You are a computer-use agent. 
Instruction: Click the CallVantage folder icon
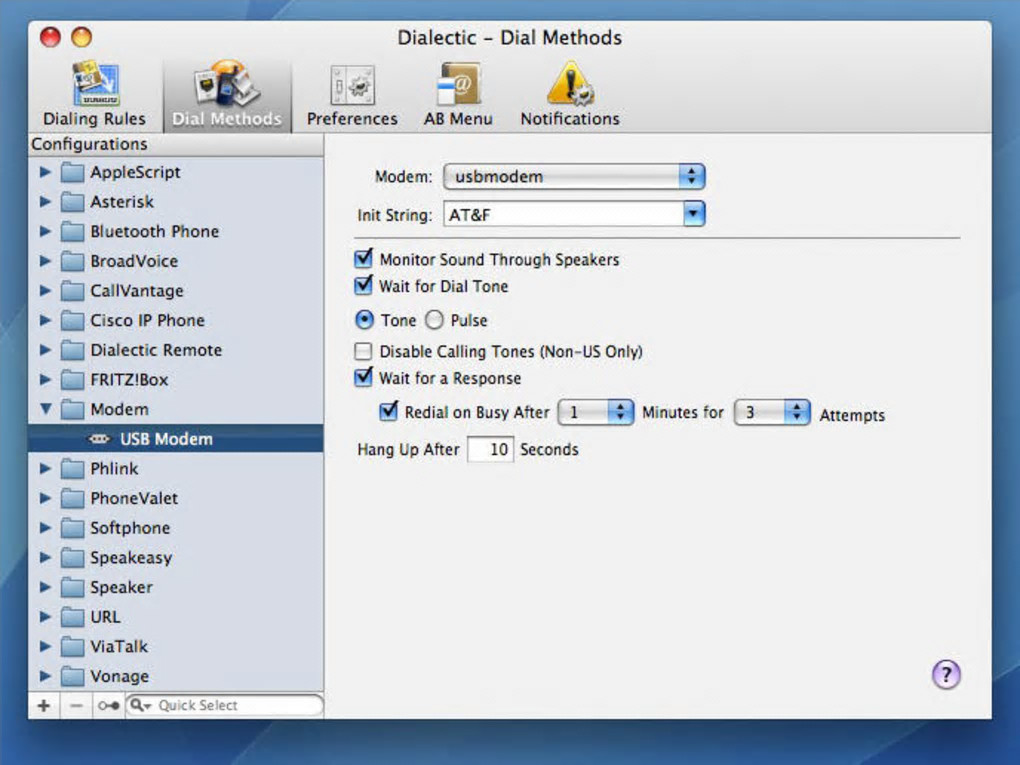point(72,291)
